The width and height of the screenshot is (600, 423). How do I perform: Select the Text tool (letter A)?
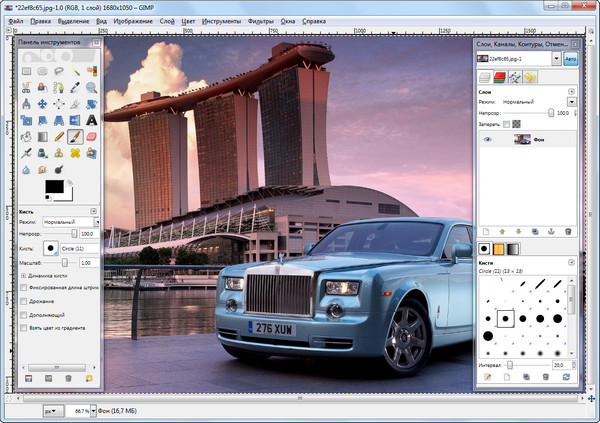coord(91,119)
